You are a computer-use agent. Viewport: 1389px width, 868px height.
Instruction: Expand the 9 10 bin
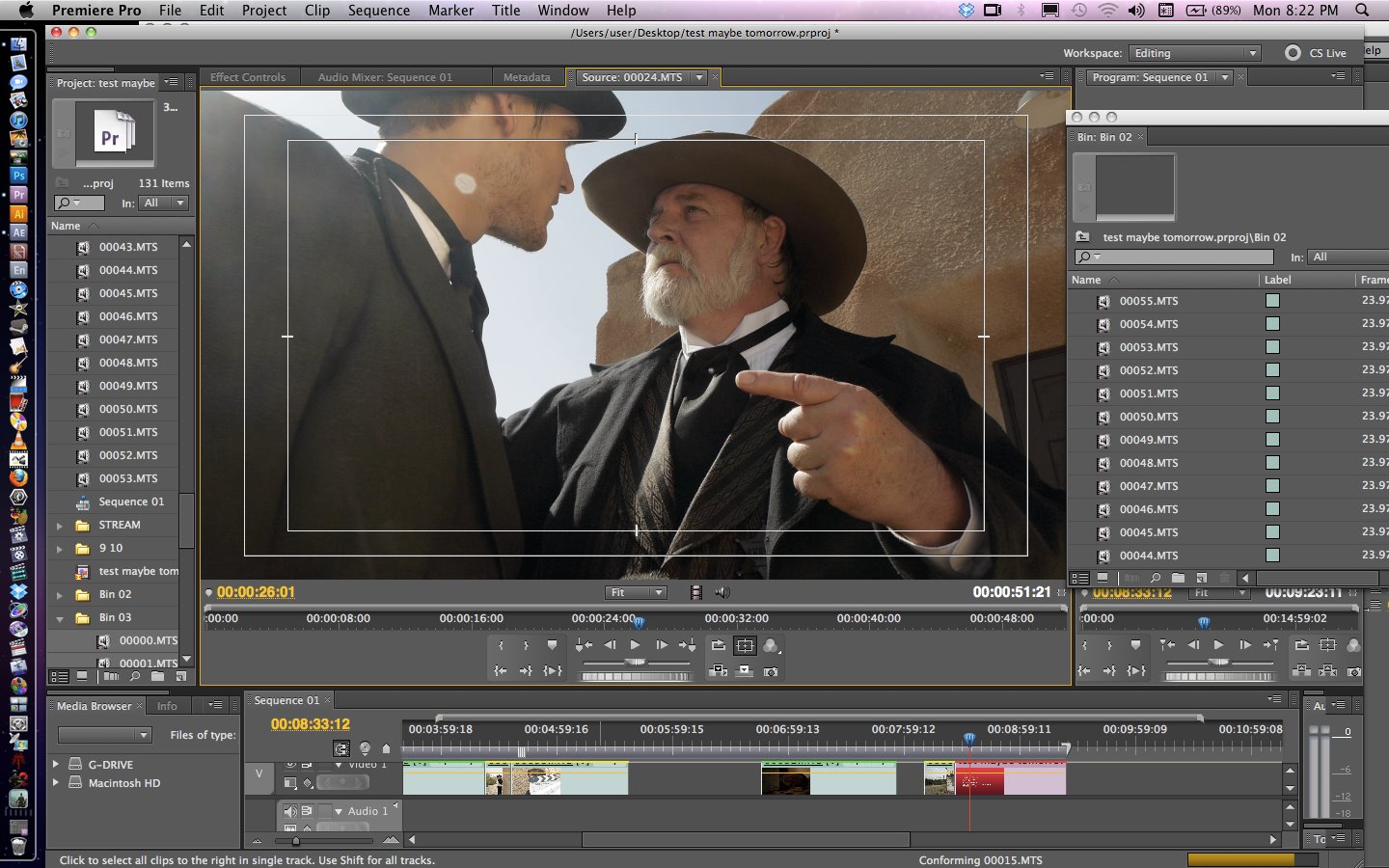[60, 549]
